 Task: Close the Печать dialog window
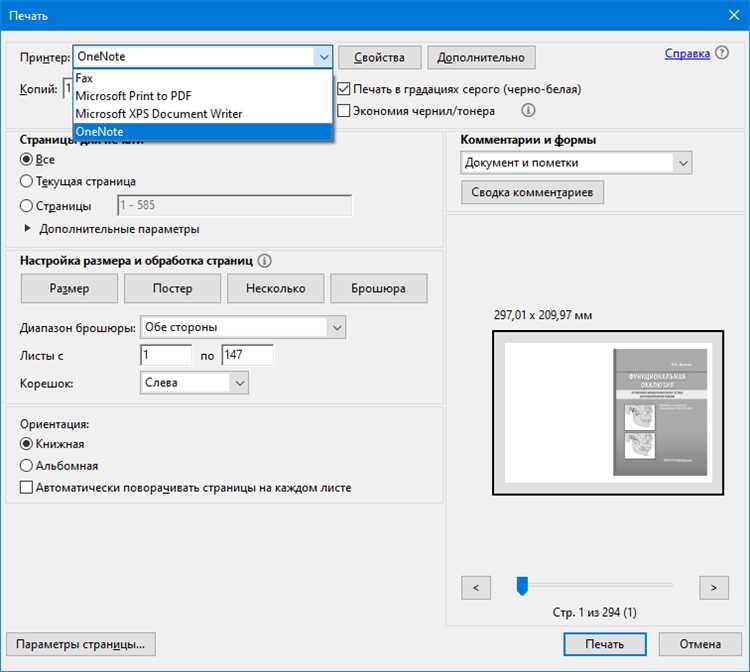734,15
